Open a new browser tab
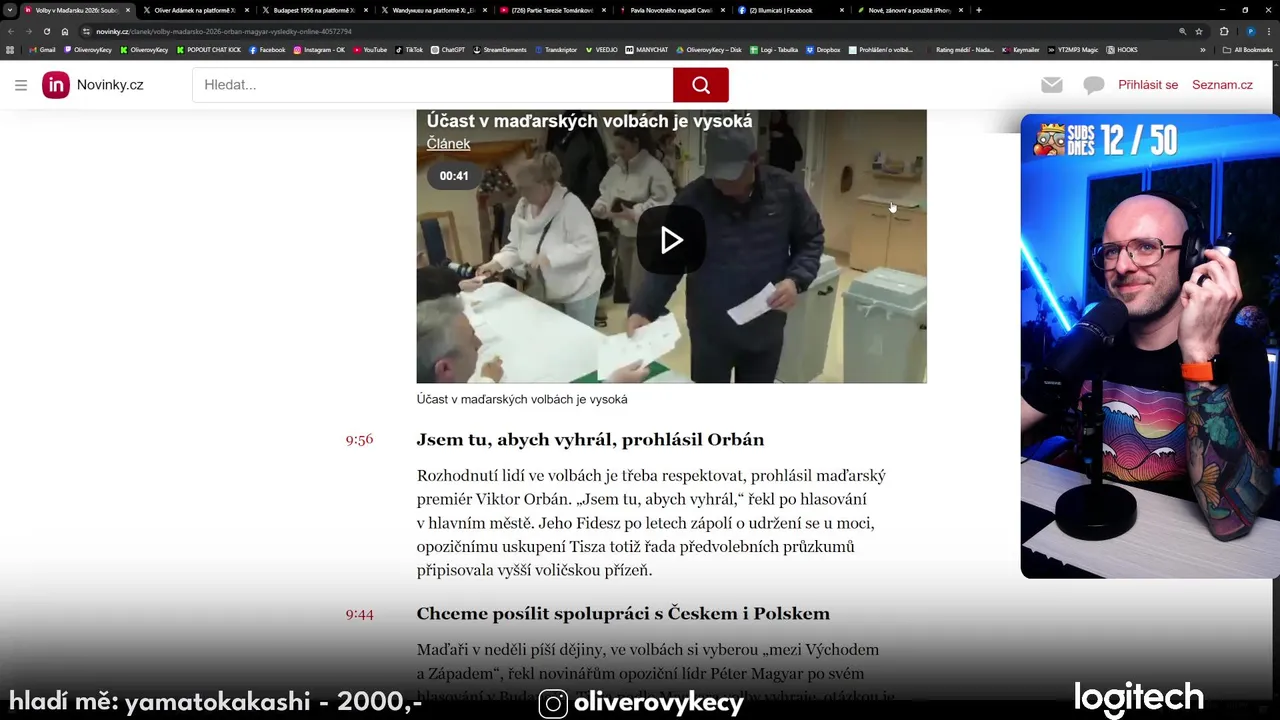1280x720 pixels. [978, 10]
